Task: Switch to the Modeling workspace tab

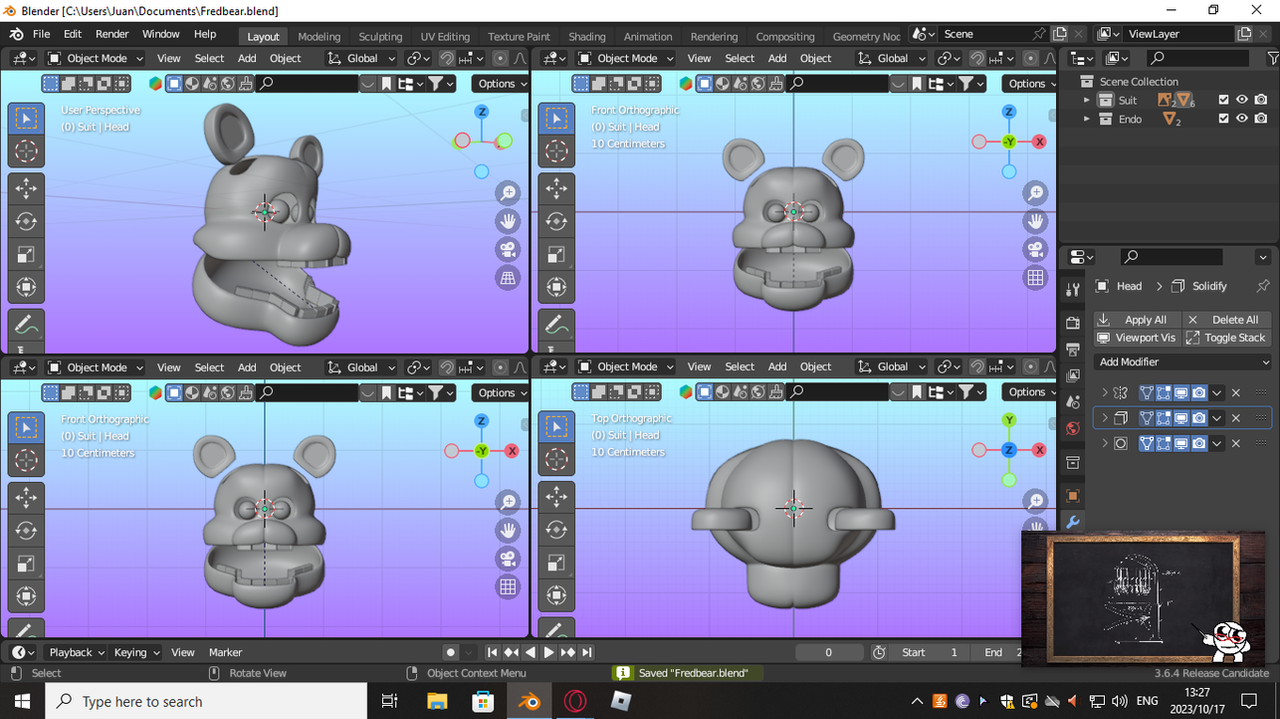Action: coord(319,37)
